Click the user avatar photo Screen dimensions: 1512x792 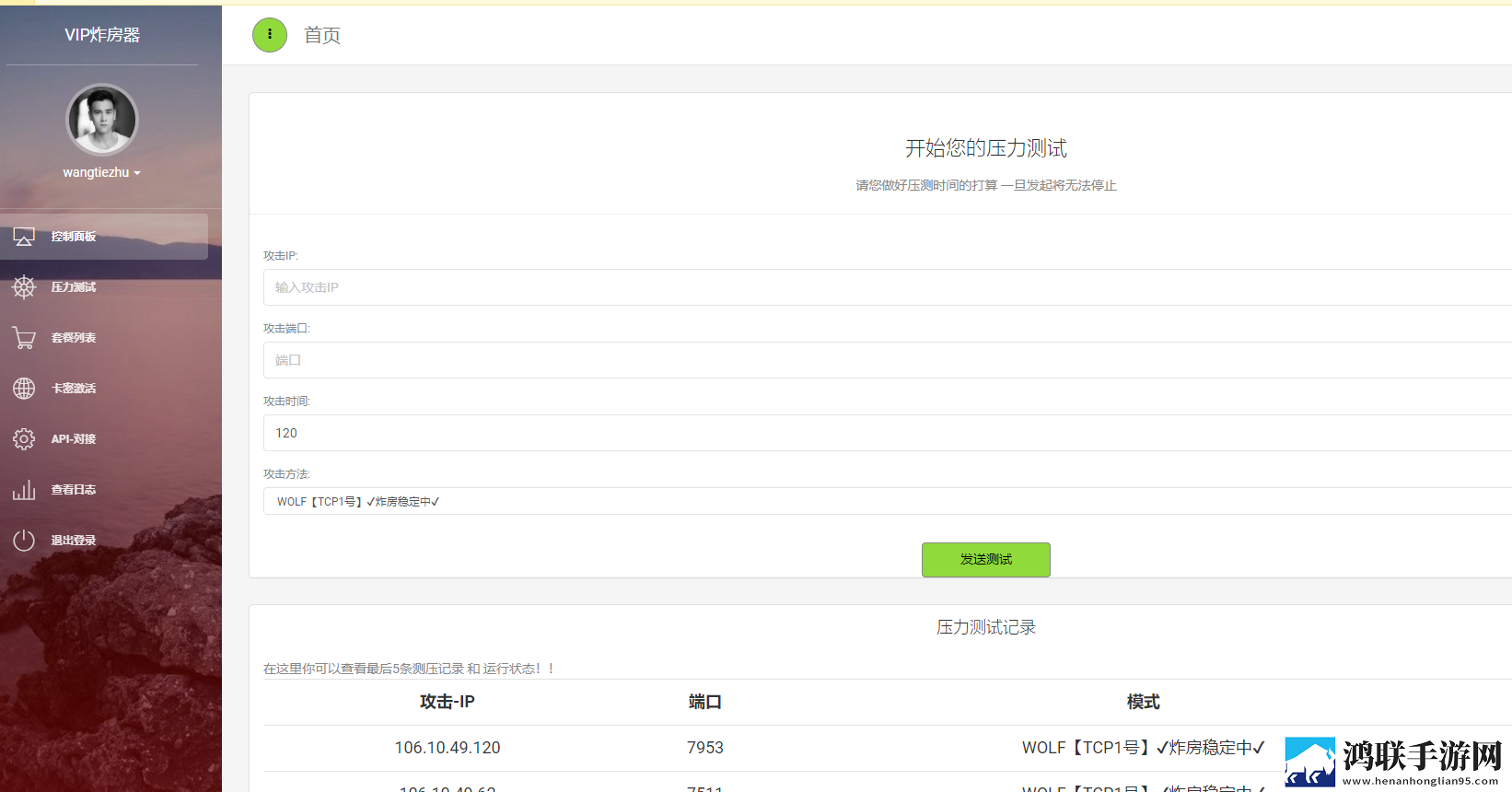[x=102, y=120]
